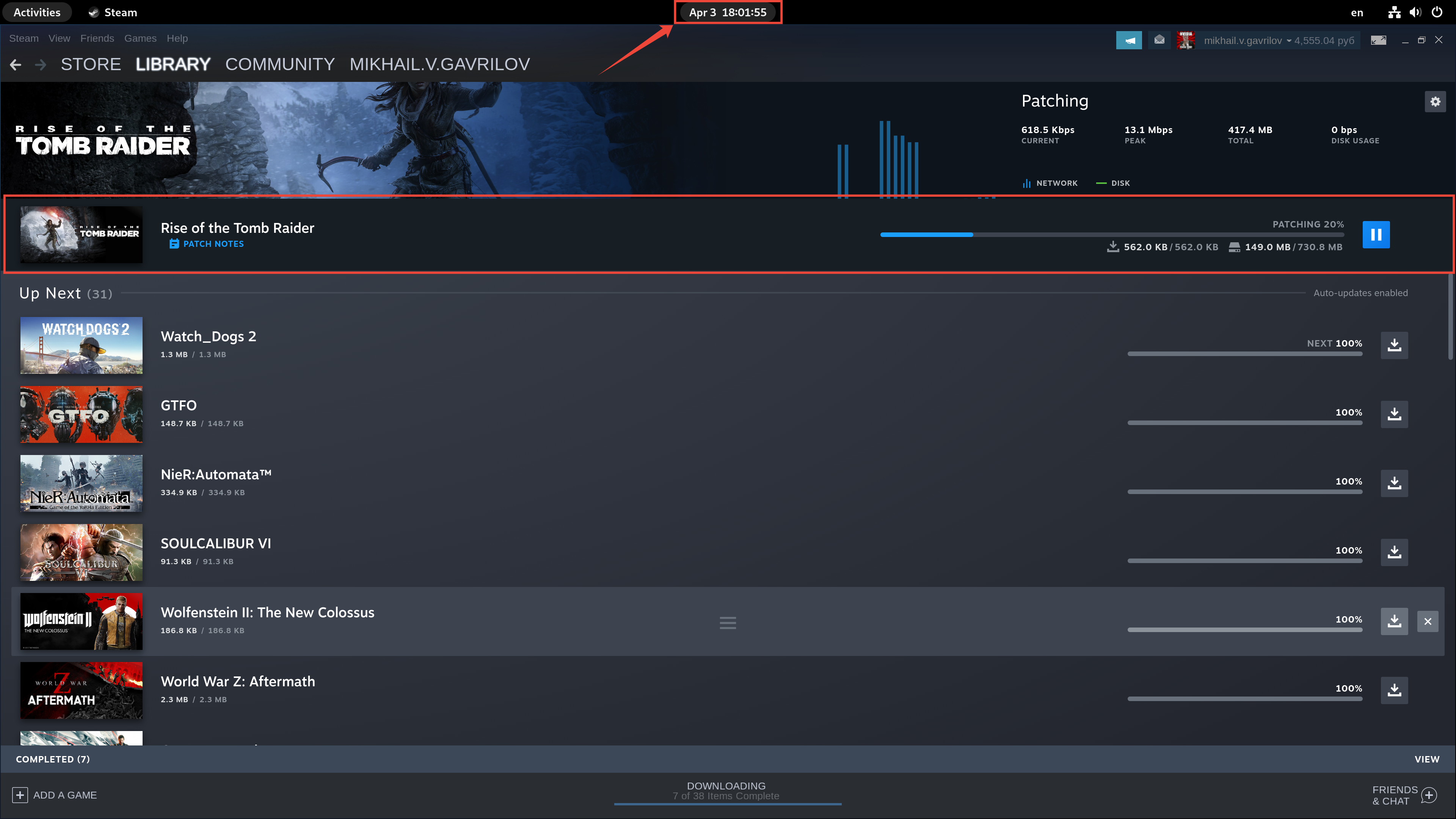Click the user avatar picture
Screen dimensions: 1456x819
1185,40
